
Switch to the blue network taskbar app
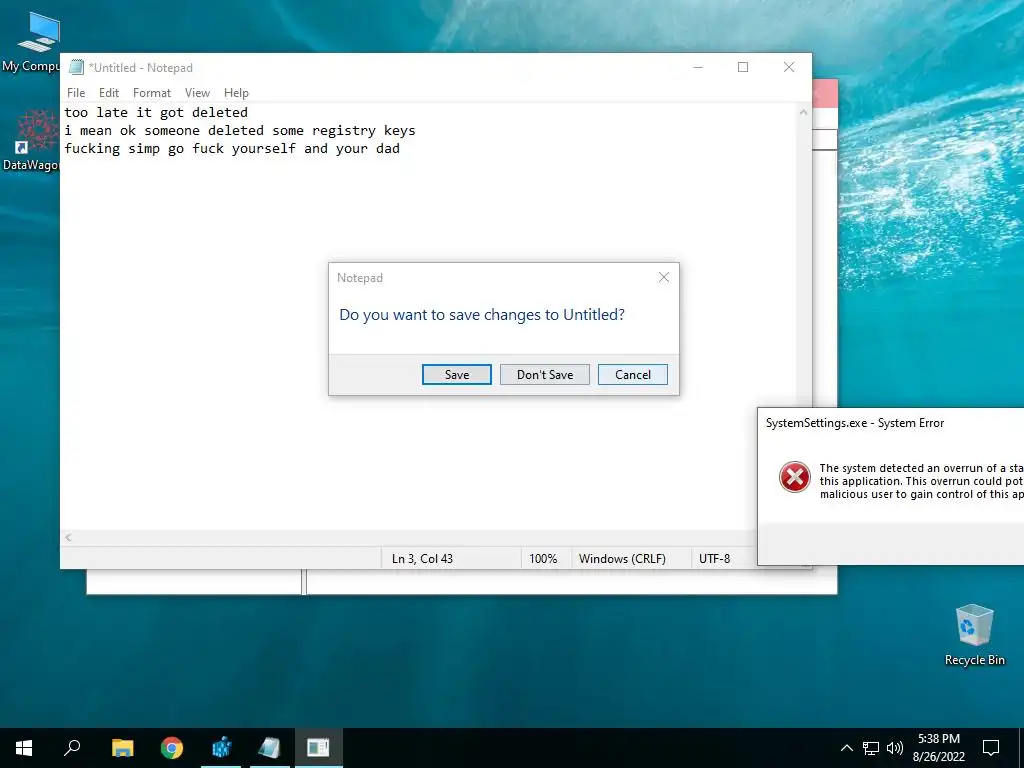pos(221,748)
